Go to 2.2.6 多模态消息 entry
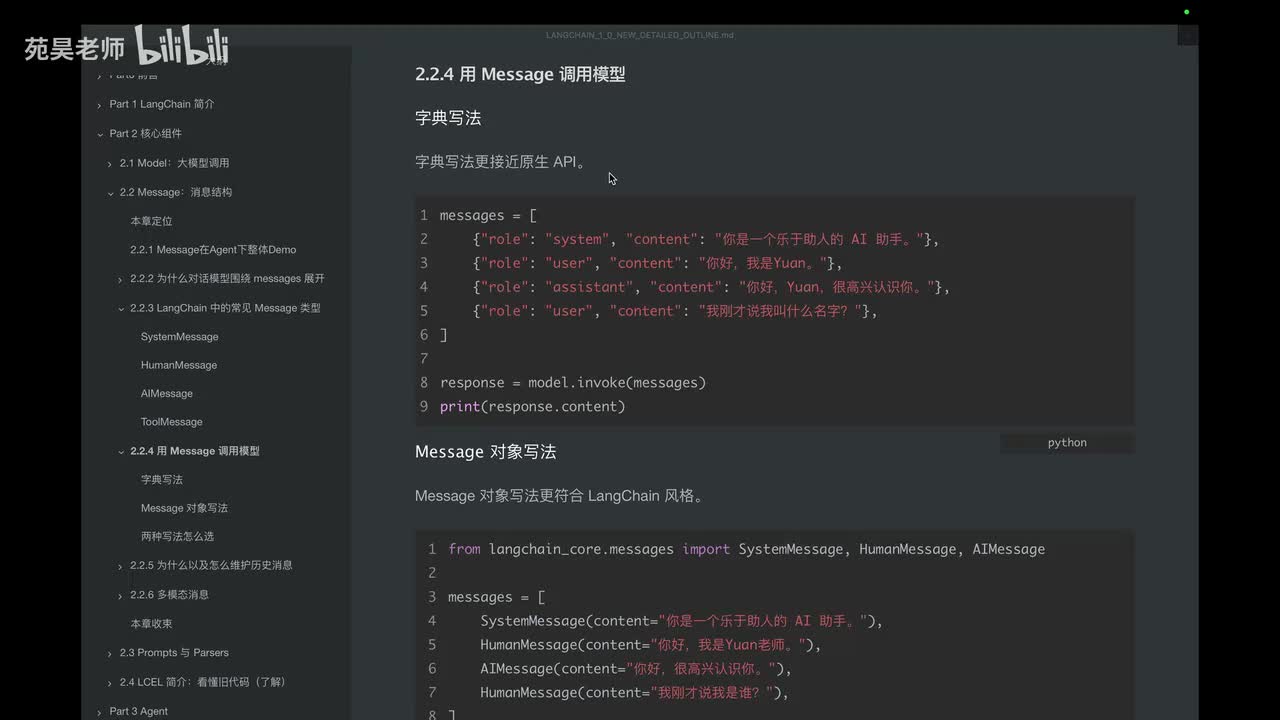This screenshot has width=1280, height=720. (x=169, y=594)
